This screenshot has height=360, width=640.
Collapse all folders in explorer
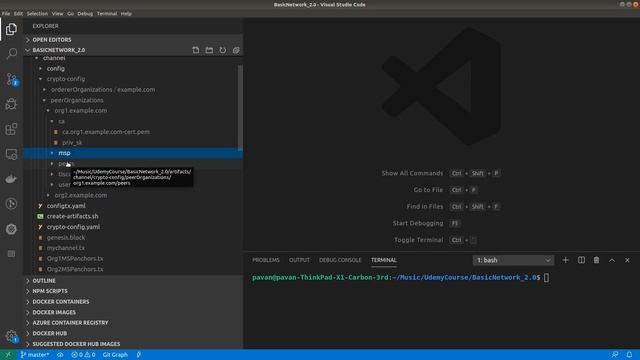(x=236, y=50)
